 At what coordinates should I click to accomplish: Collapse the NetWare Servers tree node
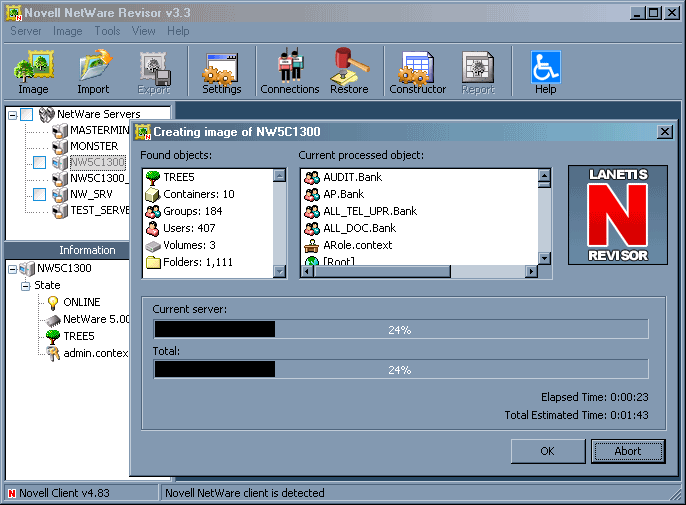13,116
